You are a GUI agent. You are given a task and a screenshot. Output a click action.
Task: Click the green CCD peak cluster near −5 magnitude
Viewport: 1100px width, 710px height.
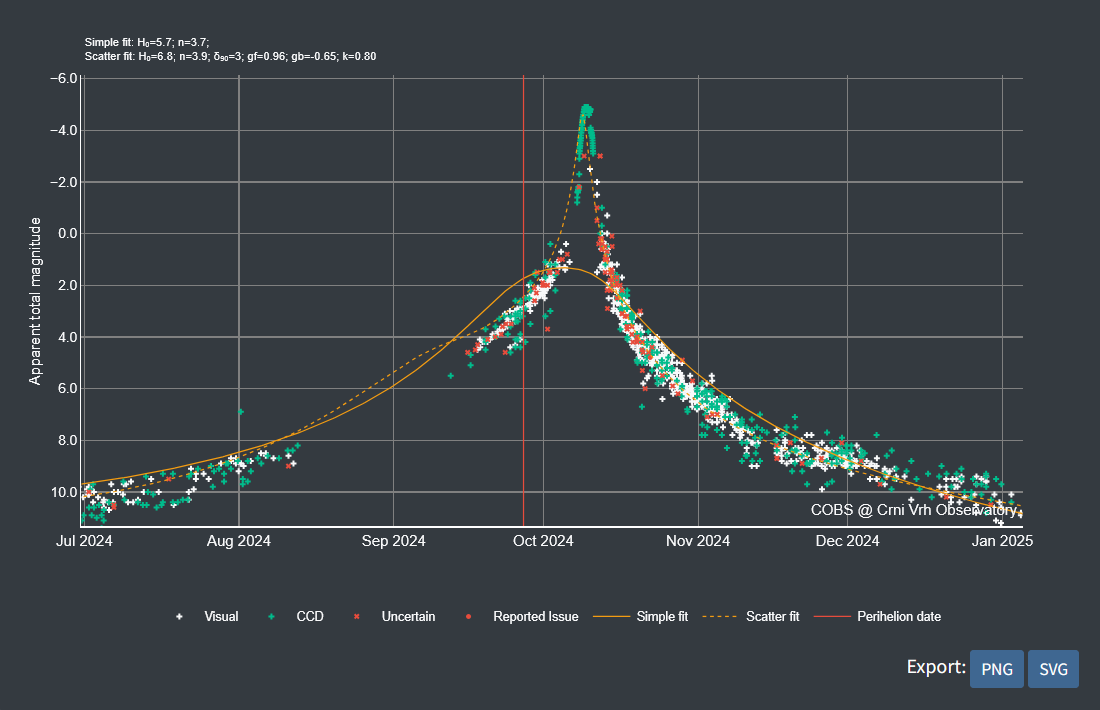click(587, 109)
